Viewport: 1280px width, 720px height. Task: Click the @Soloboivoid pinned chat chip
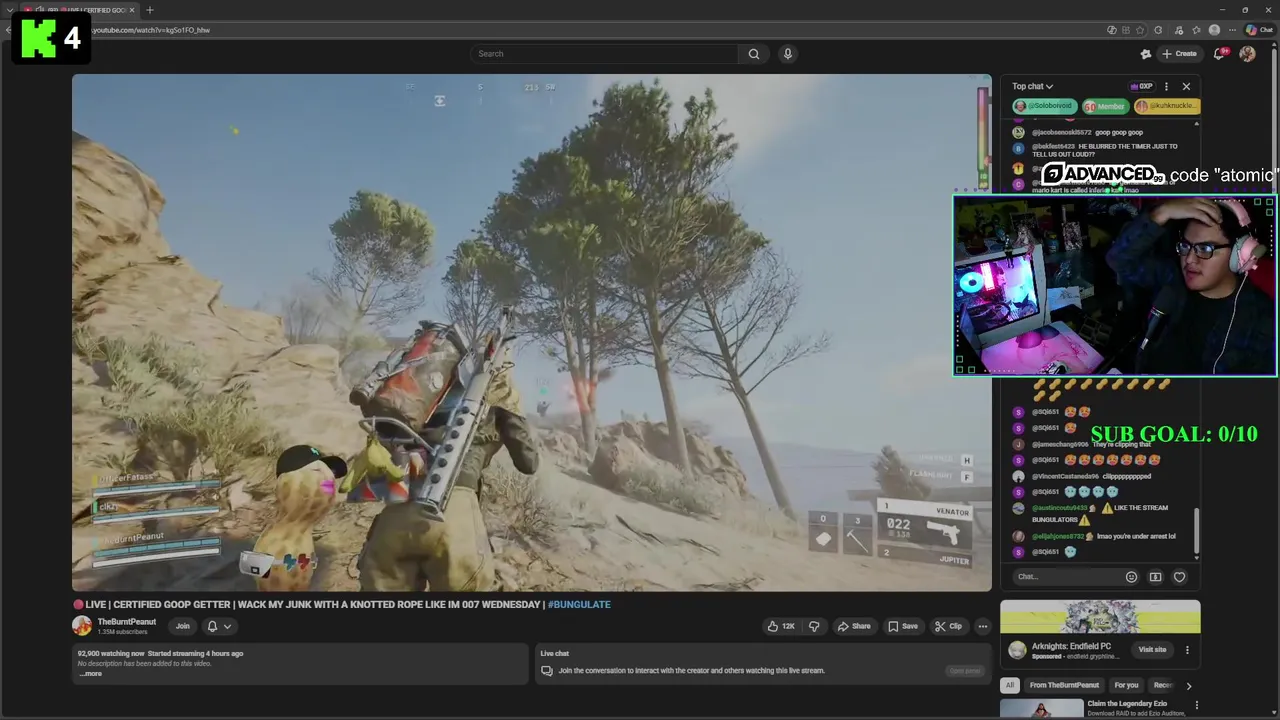tap(1044, 106)
